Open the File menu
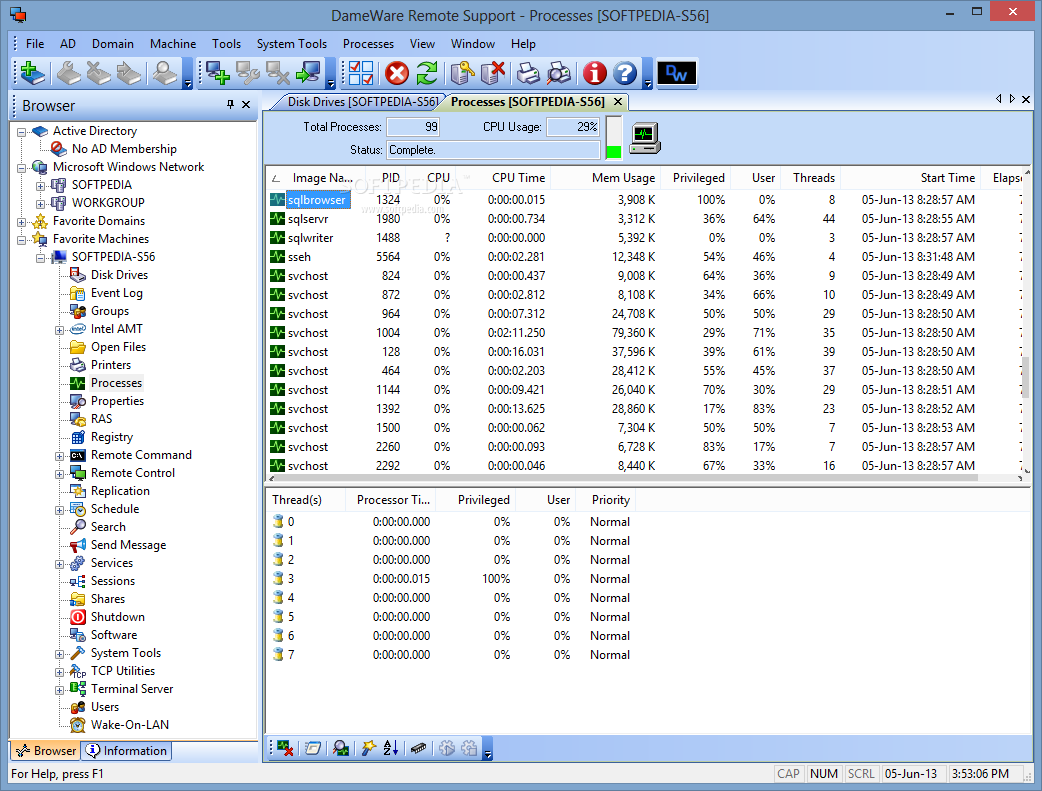 point(35,44)
